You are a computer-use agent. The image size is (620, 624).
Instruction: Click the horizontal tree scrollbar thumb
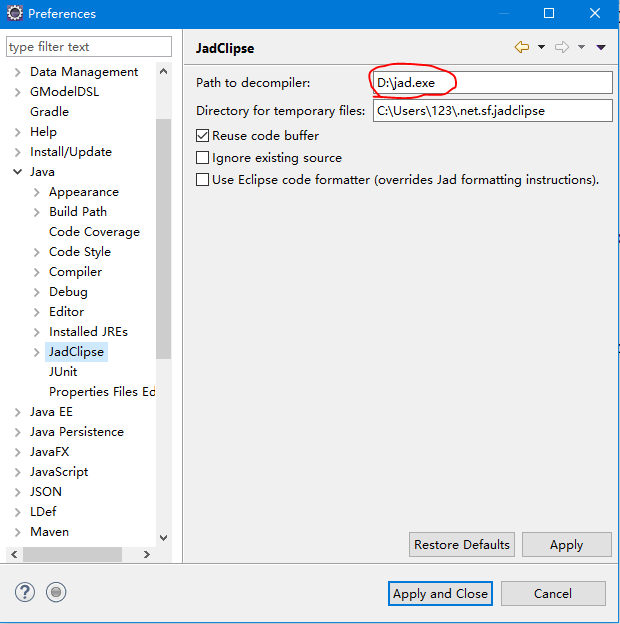coord(72,554)
